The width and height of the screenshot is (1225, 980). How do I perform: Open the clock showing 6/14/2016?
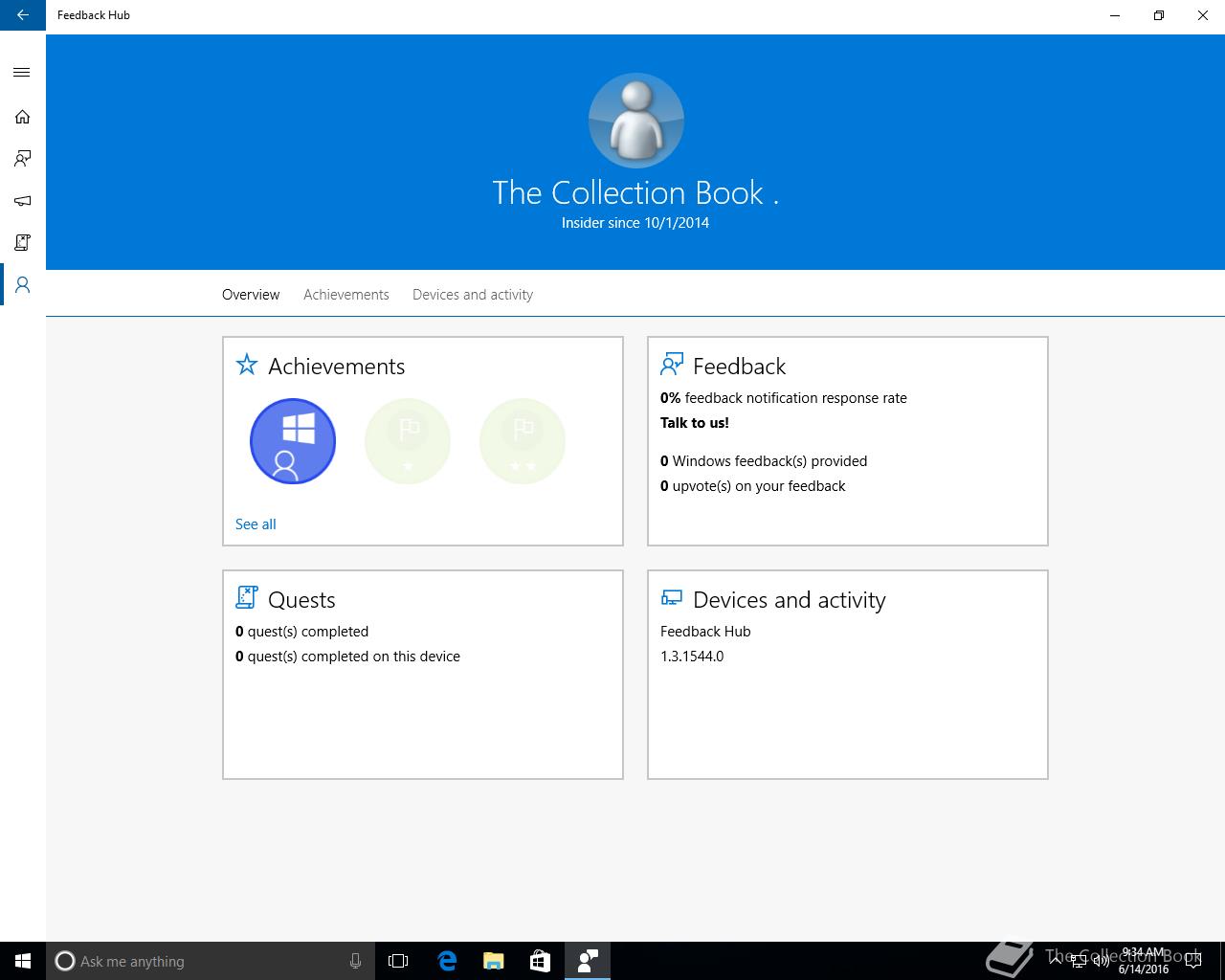click(1143, 961)
